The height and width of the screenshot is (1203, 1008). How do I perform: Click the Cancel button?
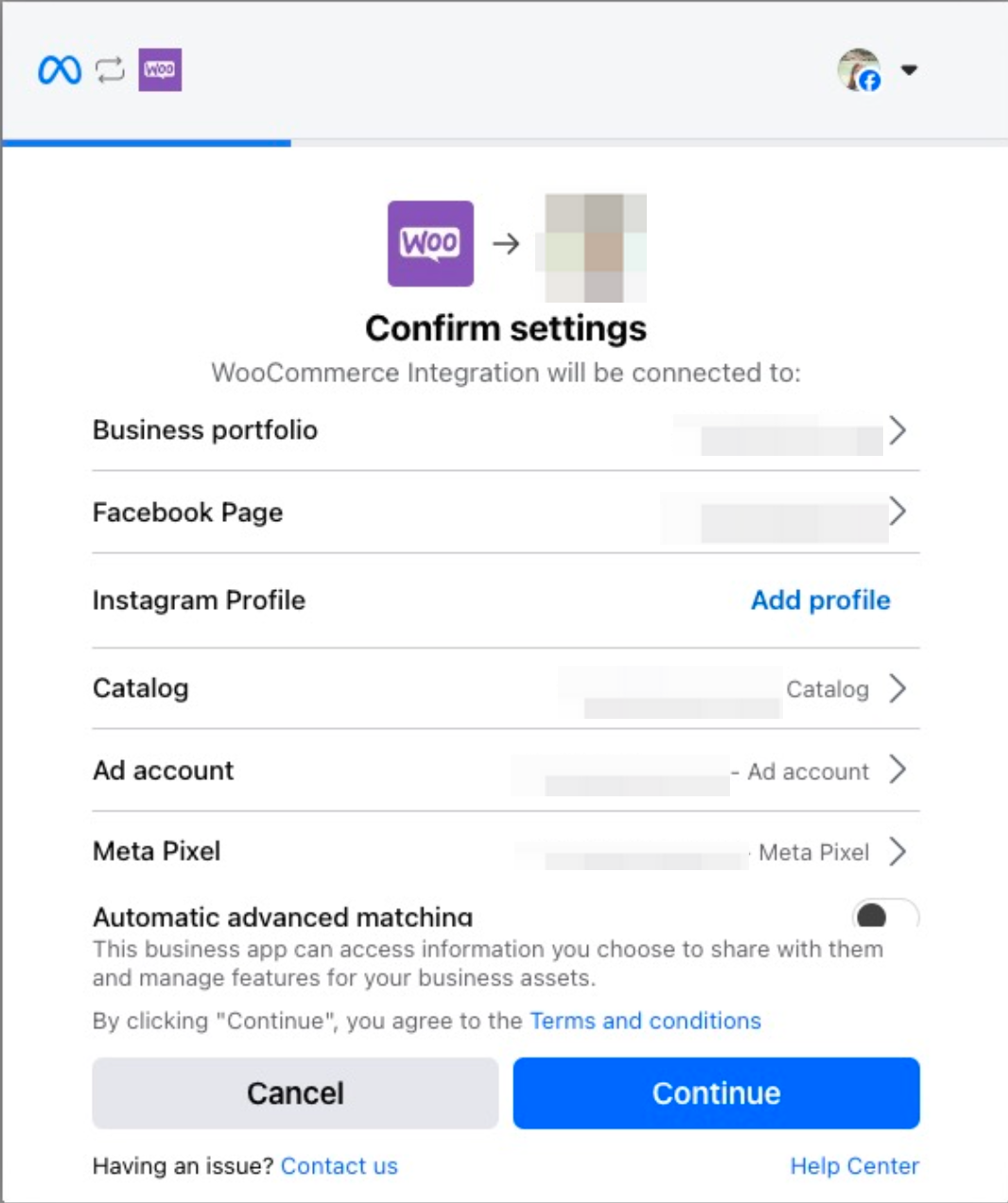click(x=295, y=1093)
